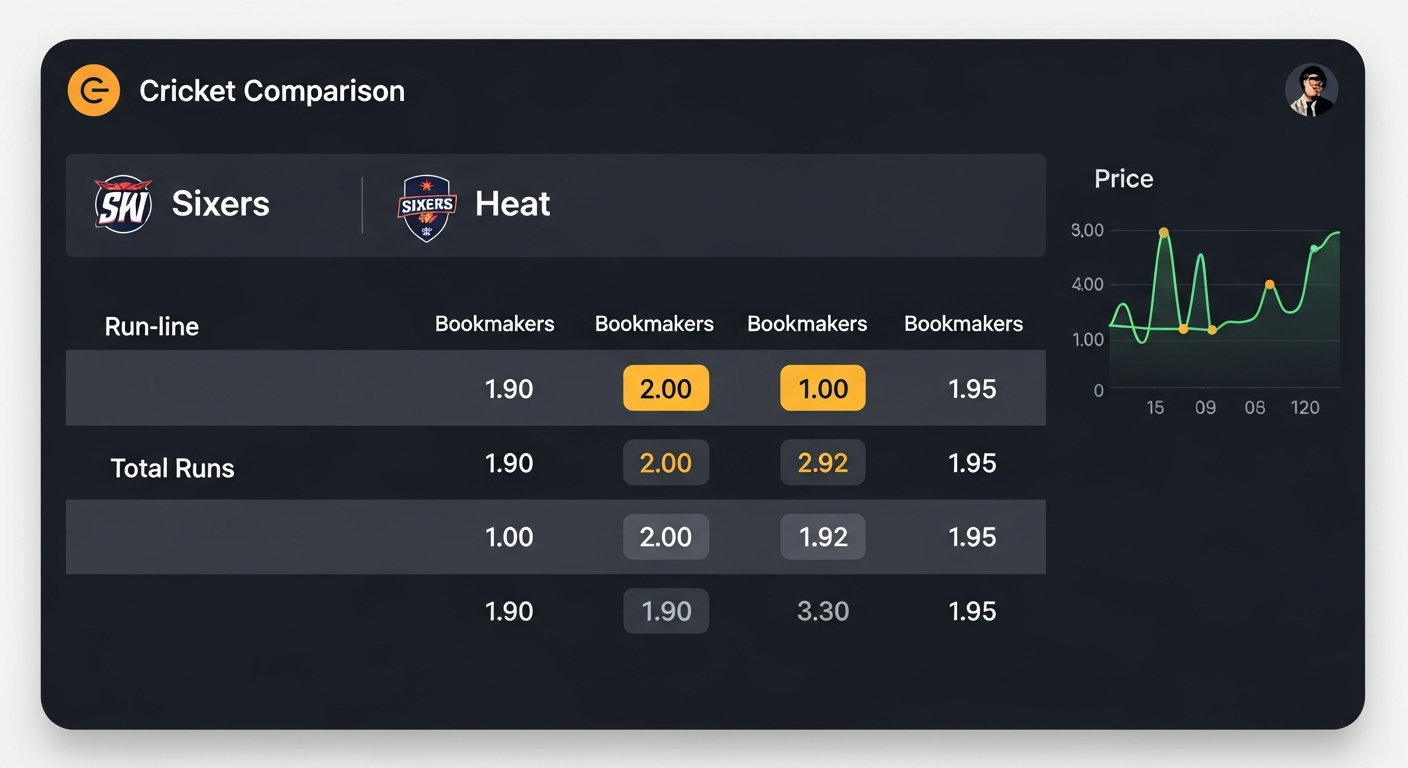This screenshot has width=1408, height=768.
Task: Select highlighted 2.00 odds in first row
Action: (x=665, y=388)
